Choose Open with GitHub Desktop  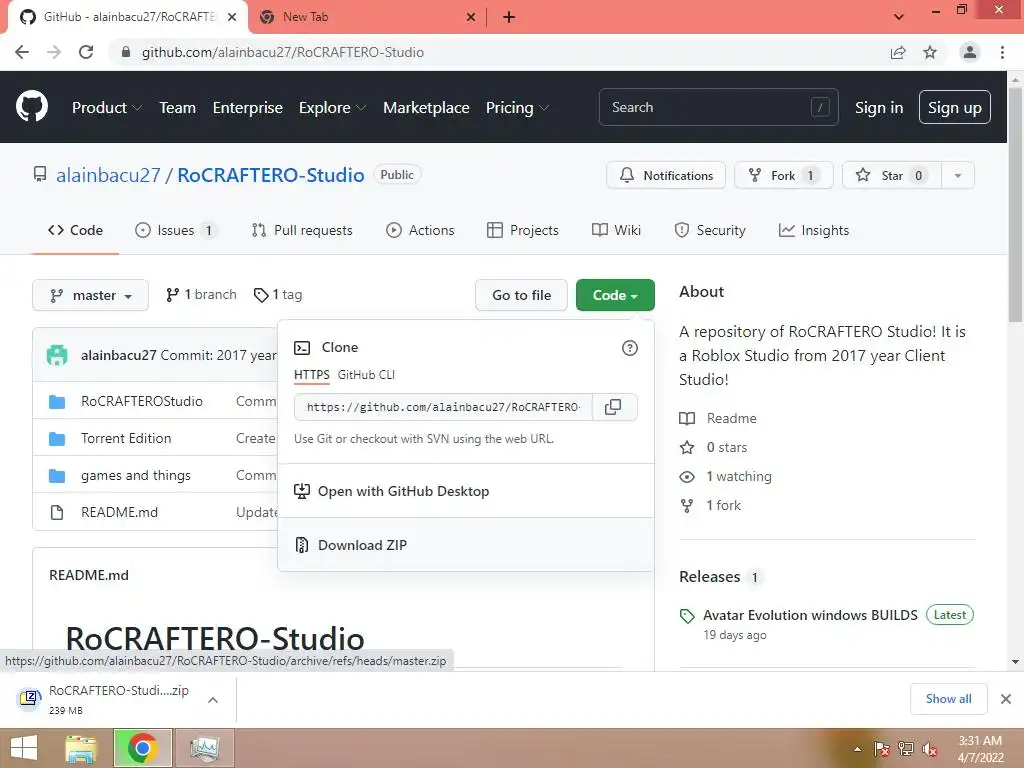pos(466,491)
